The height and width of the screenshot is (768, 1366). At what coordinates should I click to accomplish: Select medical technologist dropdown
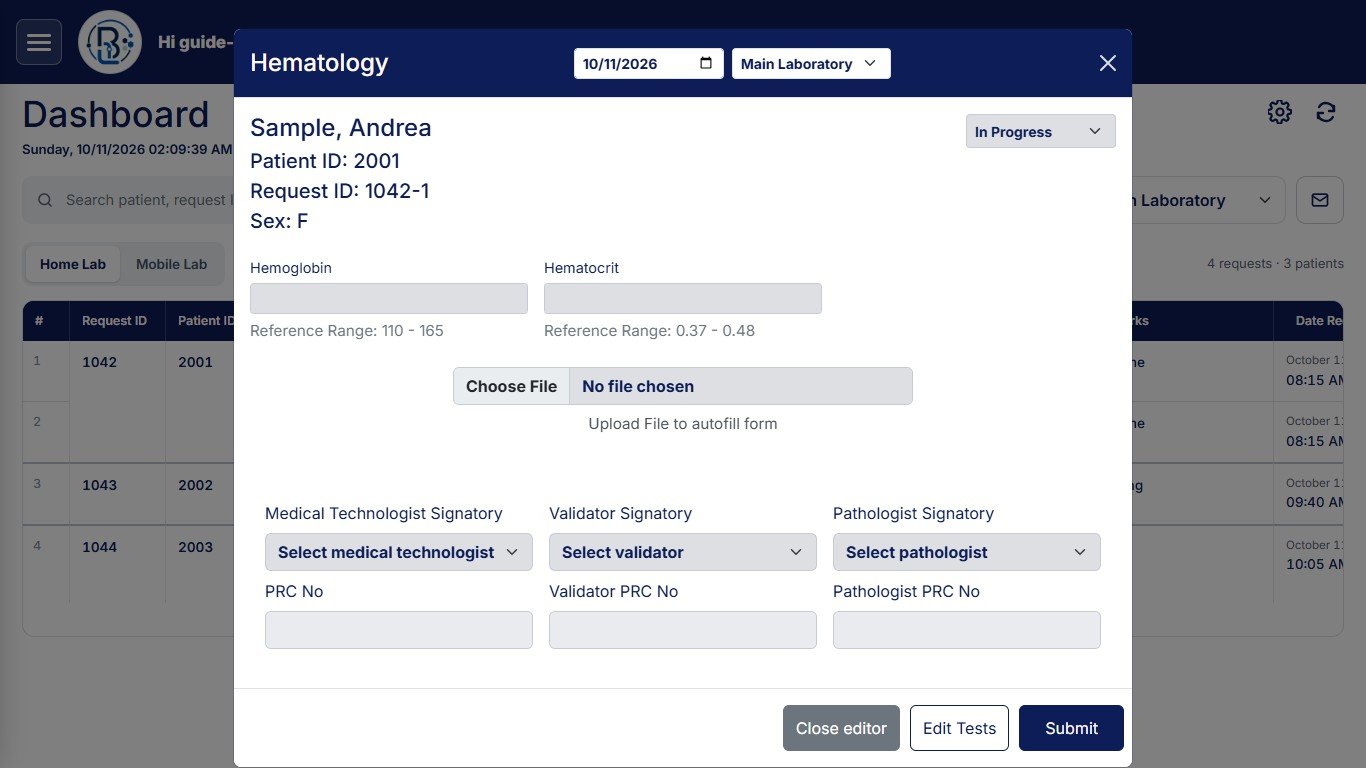399,552
